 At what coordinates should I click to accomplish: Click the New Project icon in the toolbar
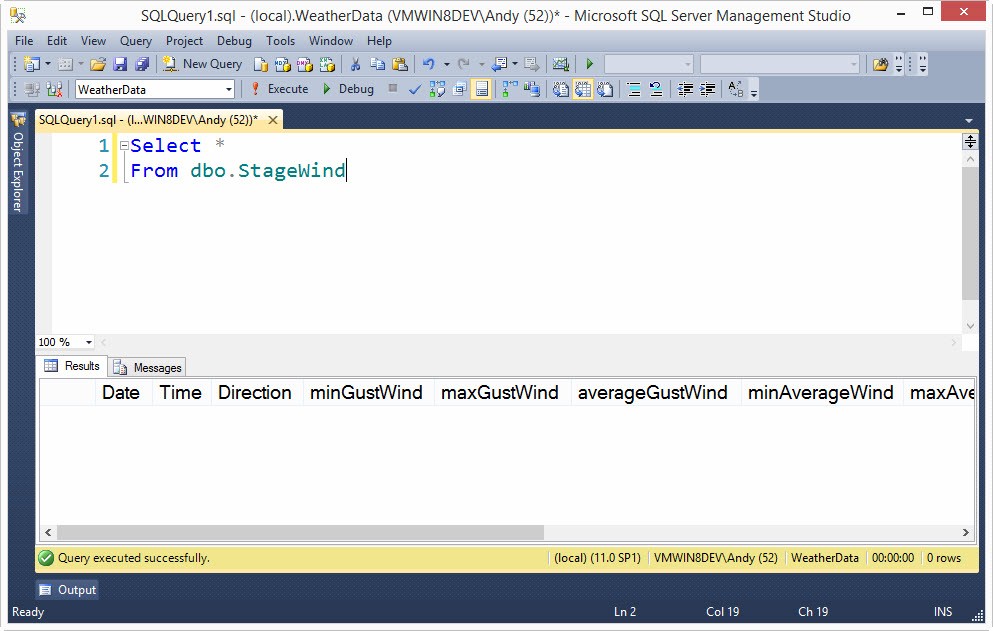tap(31, 64)
